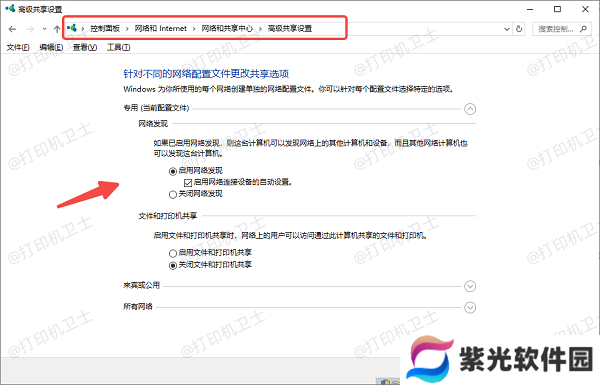Image resolution: width=600 pixels, height=385 pixels.
Task: Expand the 所有网络 section
Action: pyautogui.click(x=470, y=307)
